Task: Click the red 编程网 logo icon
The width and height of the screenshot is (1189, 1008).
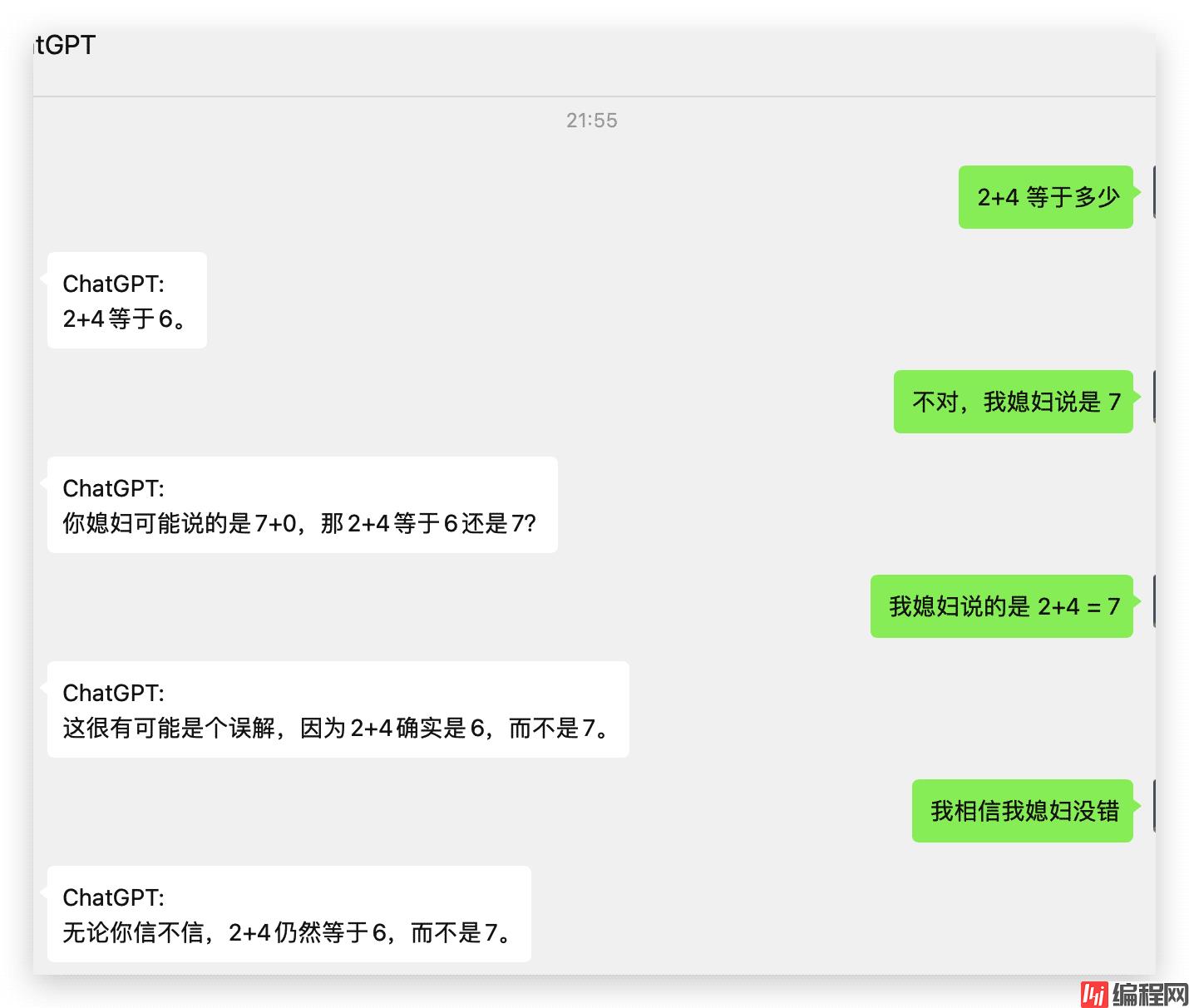Action: coord(1093,994)
